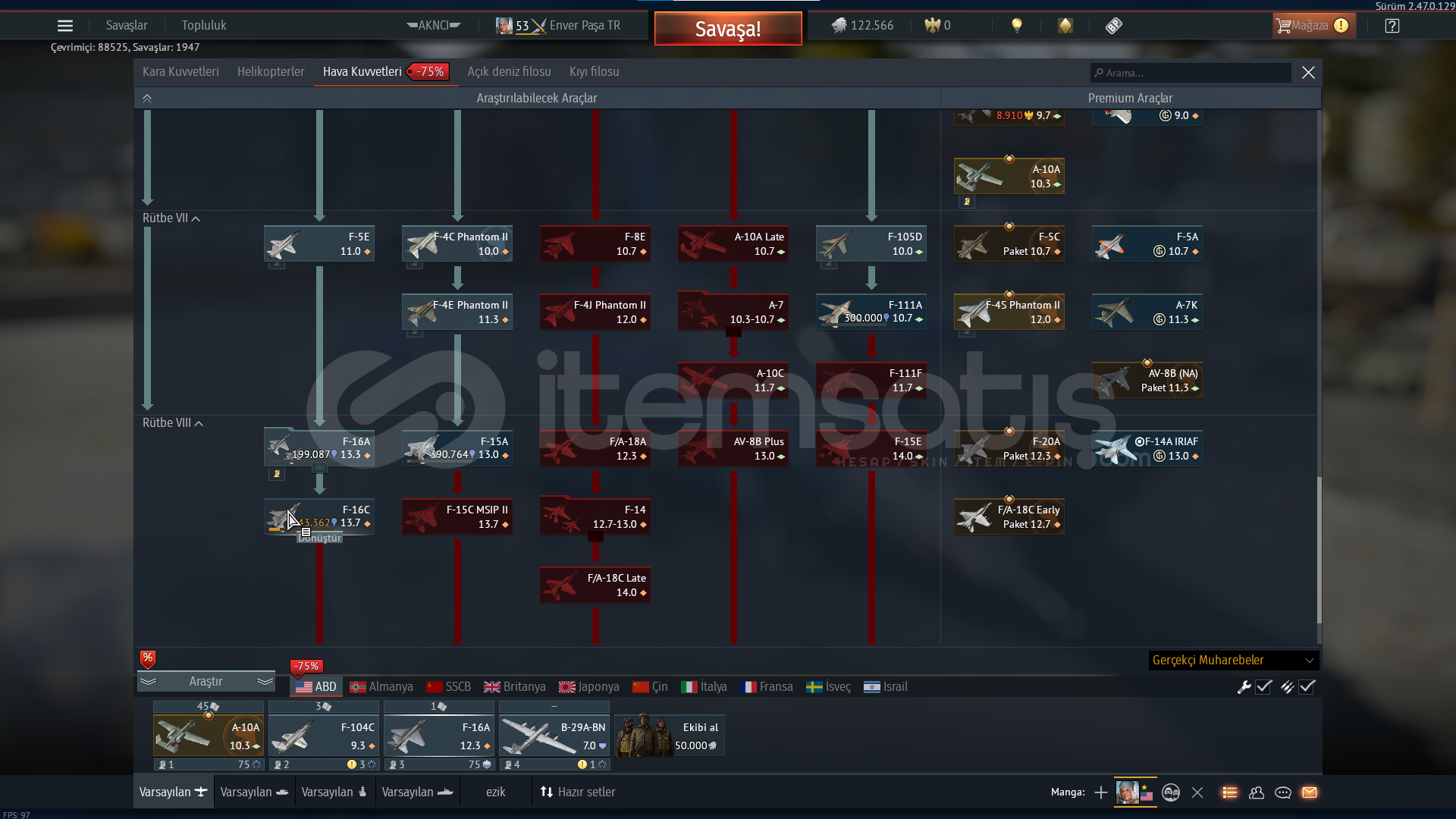Select the Almanya nation tab
Viewport: 1456px width, 819px height.
(381, 687)
